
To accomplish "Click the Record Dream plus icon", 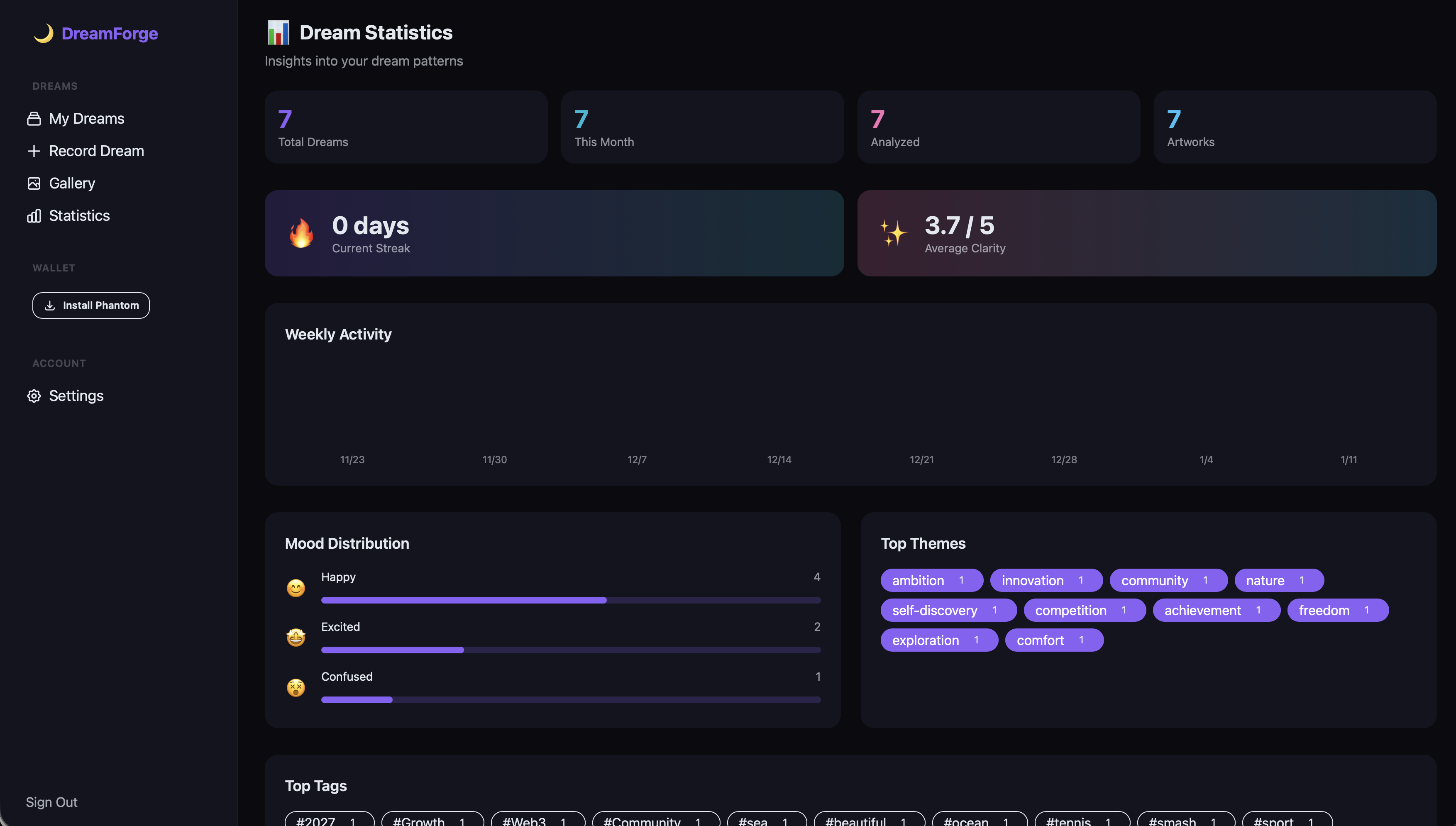I will (x=34, y=151).
